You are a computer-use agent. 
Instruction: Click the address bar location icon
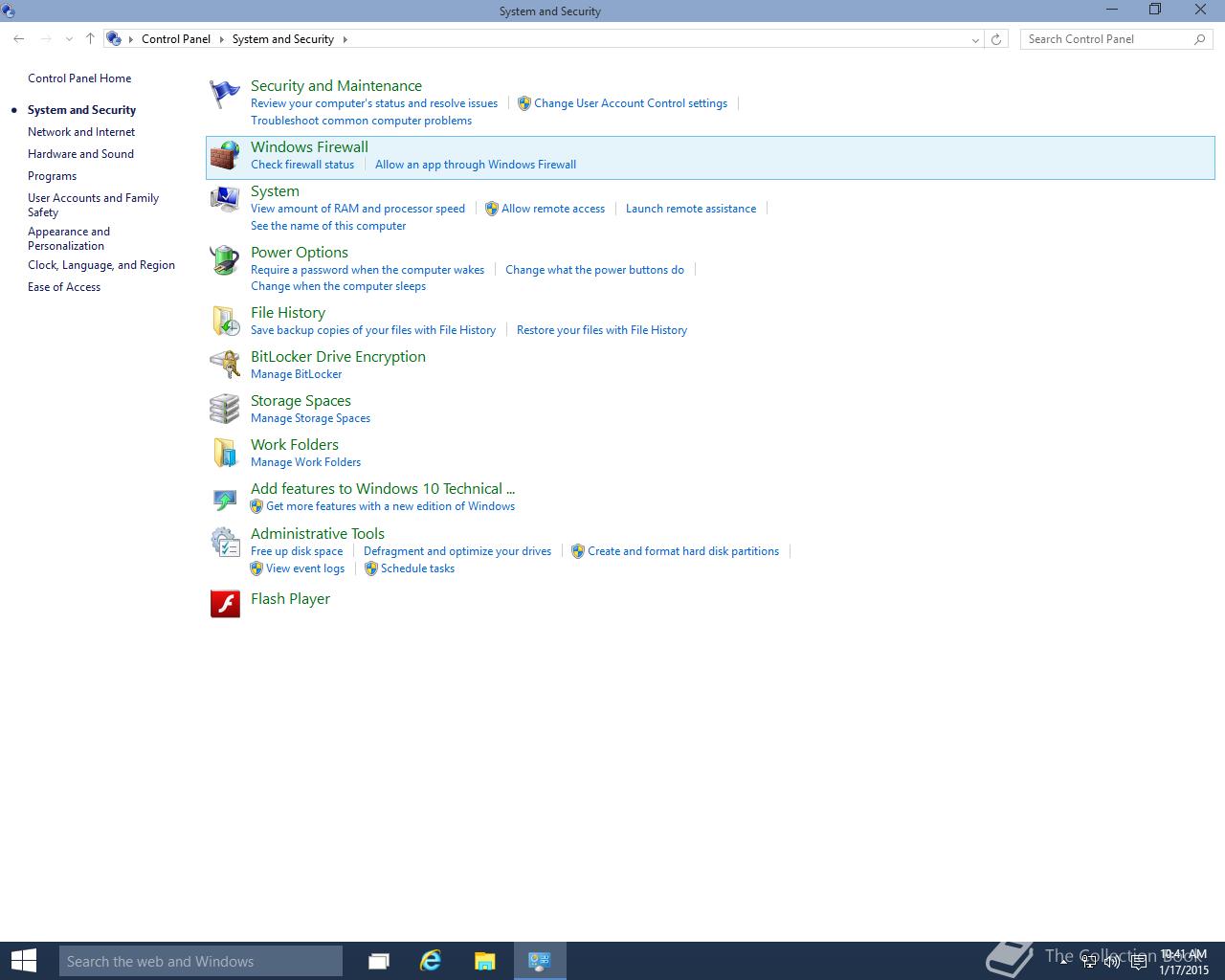(114, 39)
